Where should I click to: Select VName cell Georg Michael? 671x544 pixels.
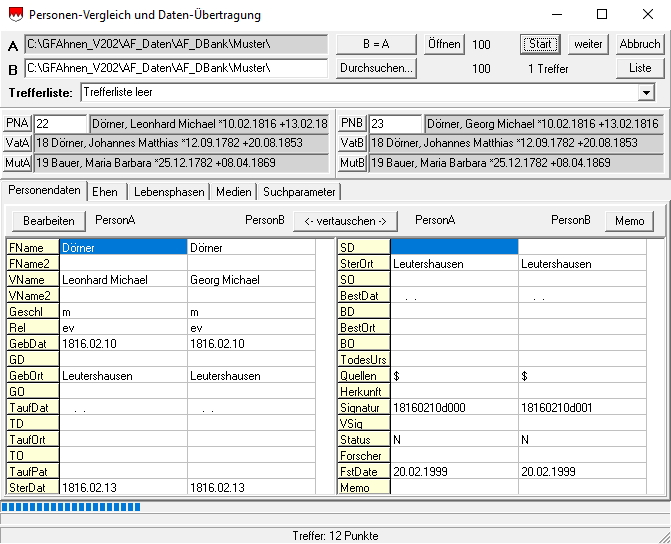click(x=251, y=279)
